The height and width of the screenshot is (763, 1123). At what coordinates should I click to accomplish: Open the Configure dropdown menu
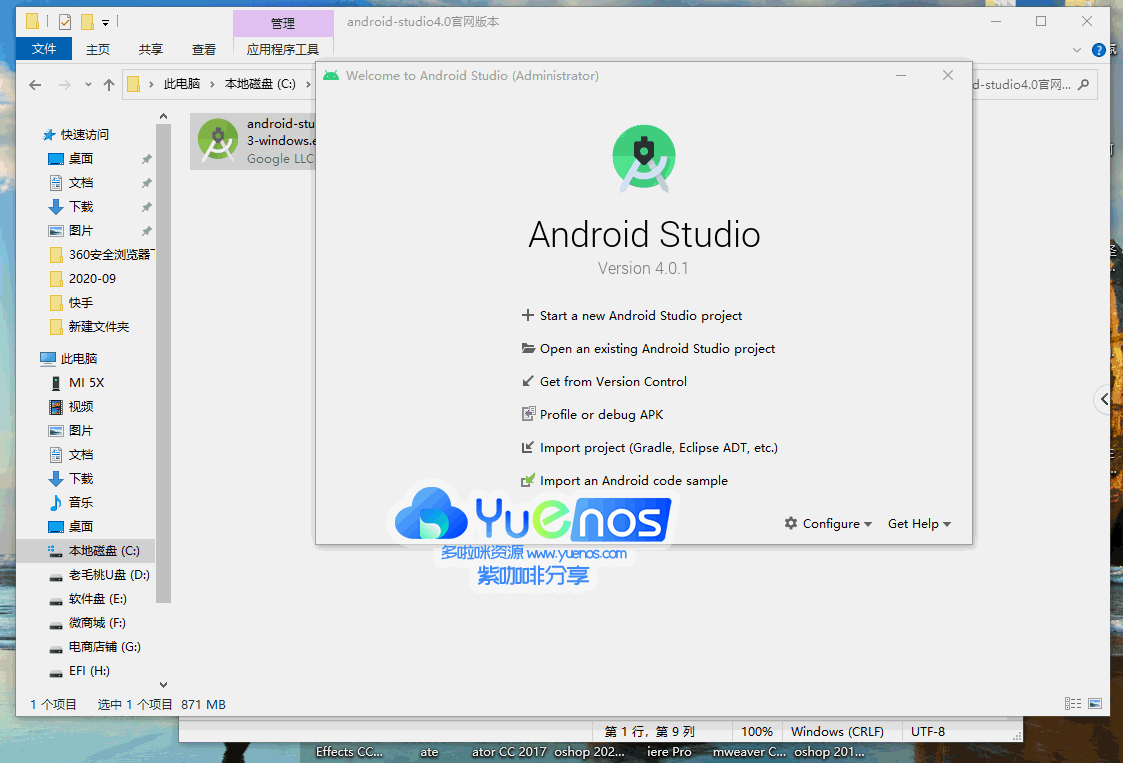click(x=828, y=523)
